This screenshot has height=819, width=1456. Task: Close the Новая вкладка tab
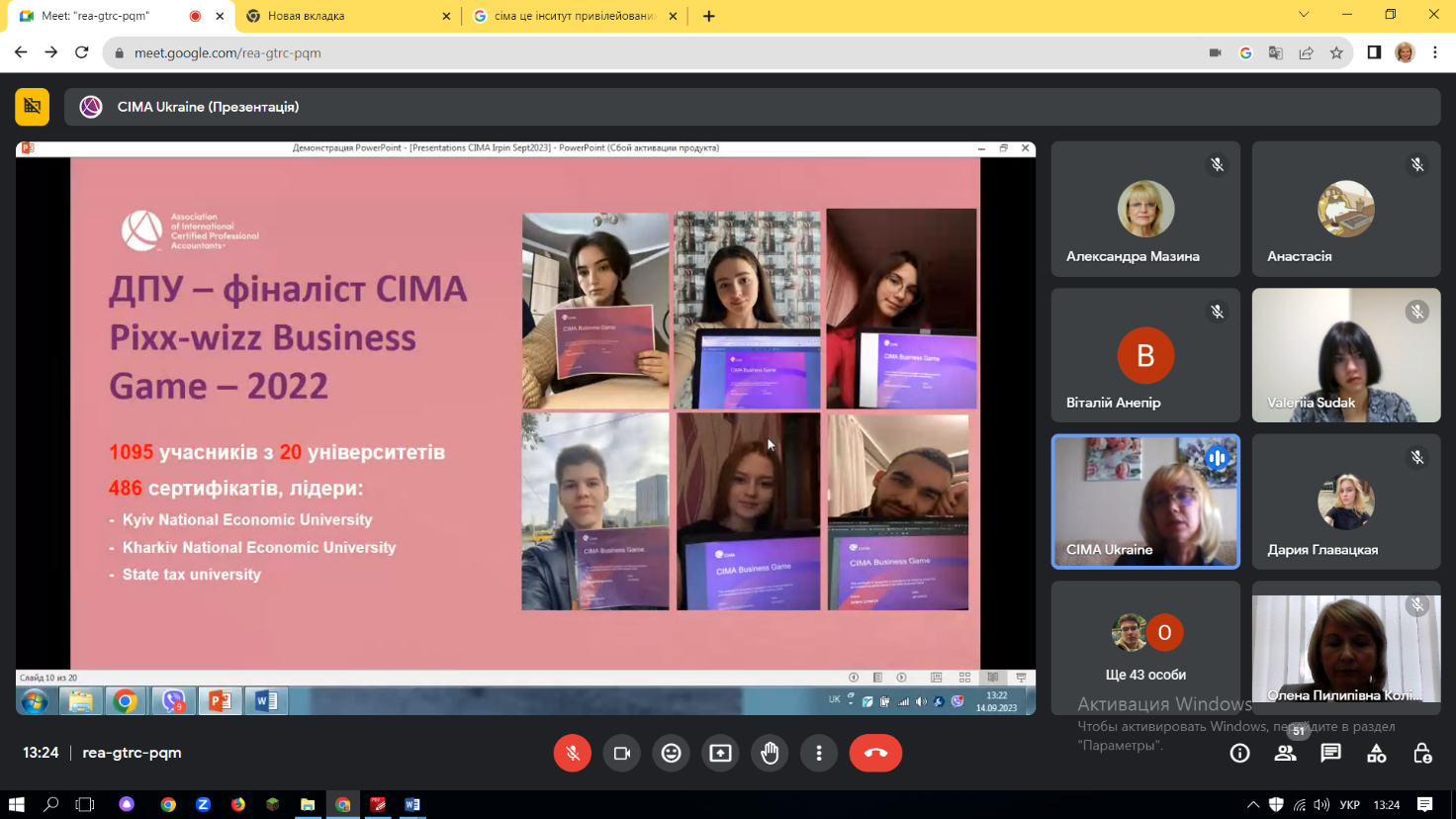[446, 16]
